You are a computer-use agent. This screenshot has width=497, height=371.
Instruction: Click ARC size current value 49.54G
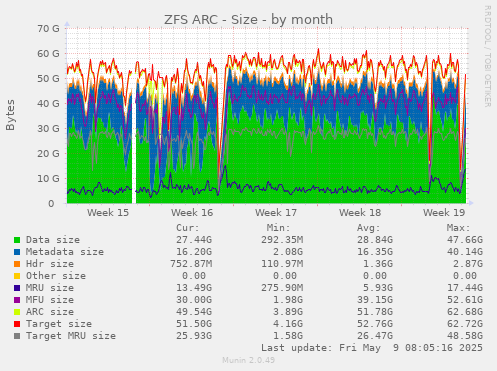pyautogui.click(x=194, y=312)
